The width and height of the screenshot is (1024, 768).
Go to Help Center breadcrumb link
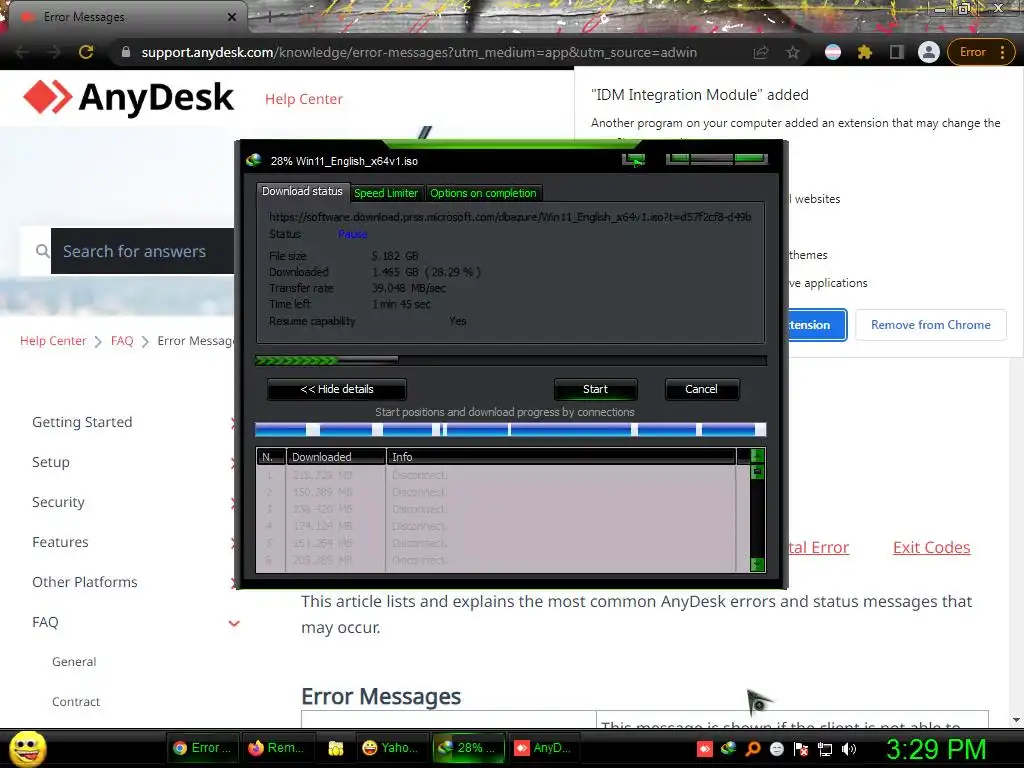[53, 341]
